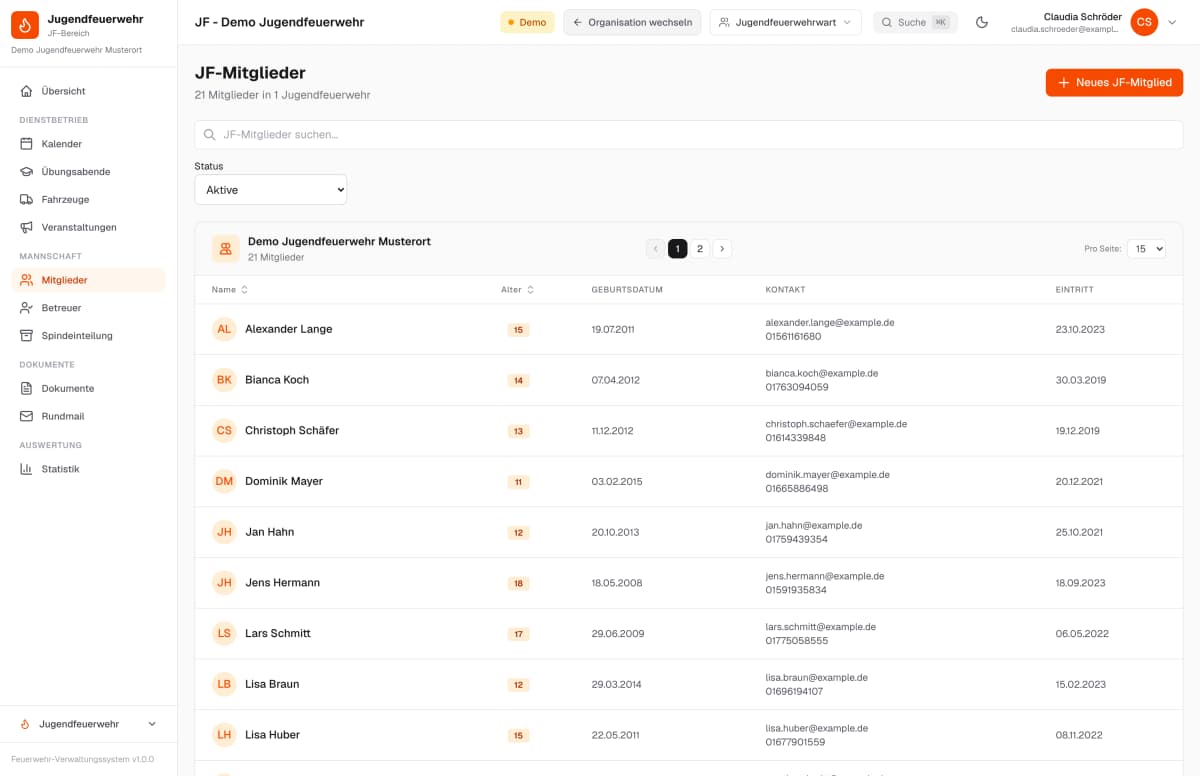Click the BK avatar for Bianca Koch
The width and height of the screenshot is (1200, 776).
224,380
